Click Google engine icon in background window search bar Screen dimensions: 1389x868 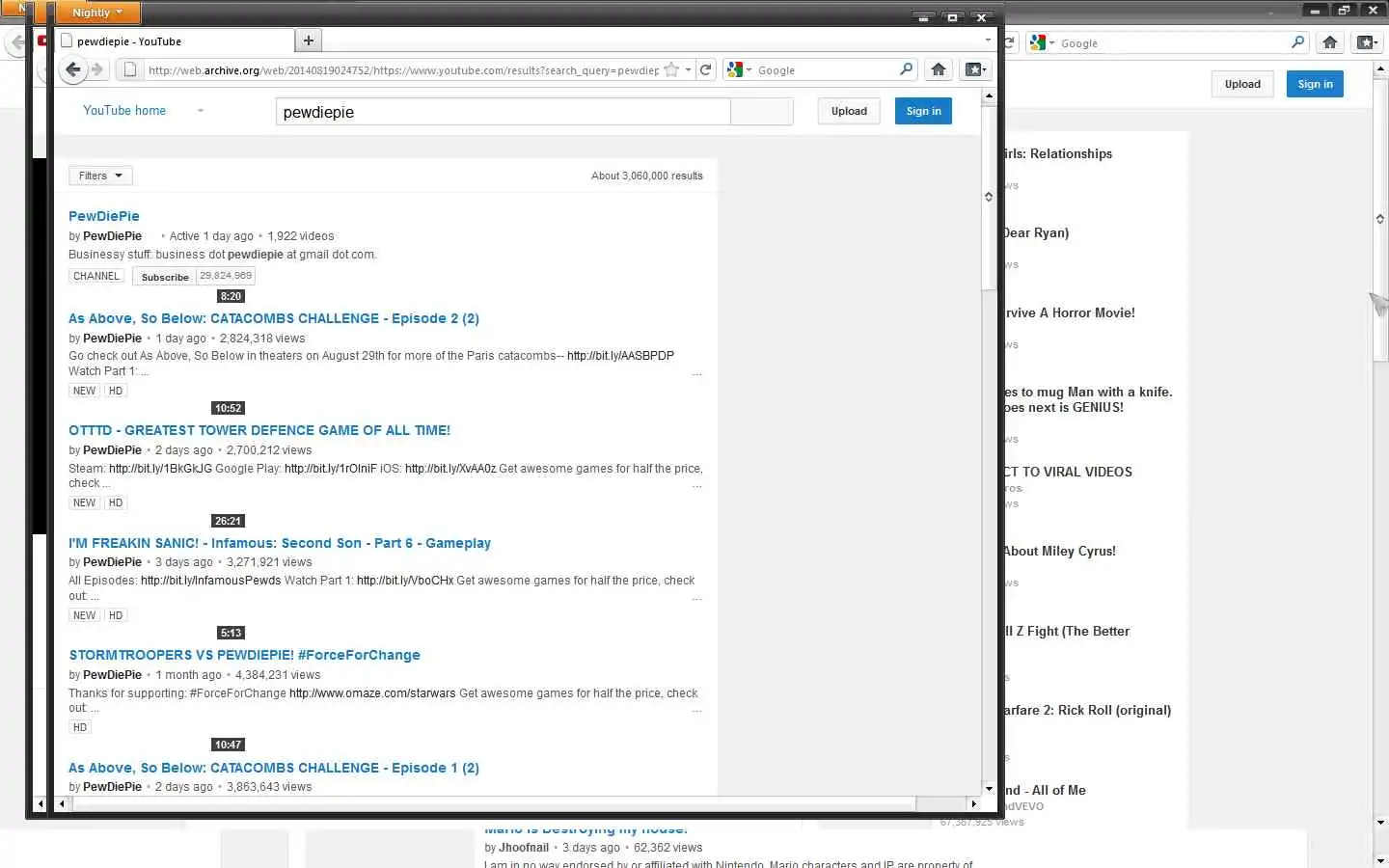pyautogui.click(x=1038, y=42)
